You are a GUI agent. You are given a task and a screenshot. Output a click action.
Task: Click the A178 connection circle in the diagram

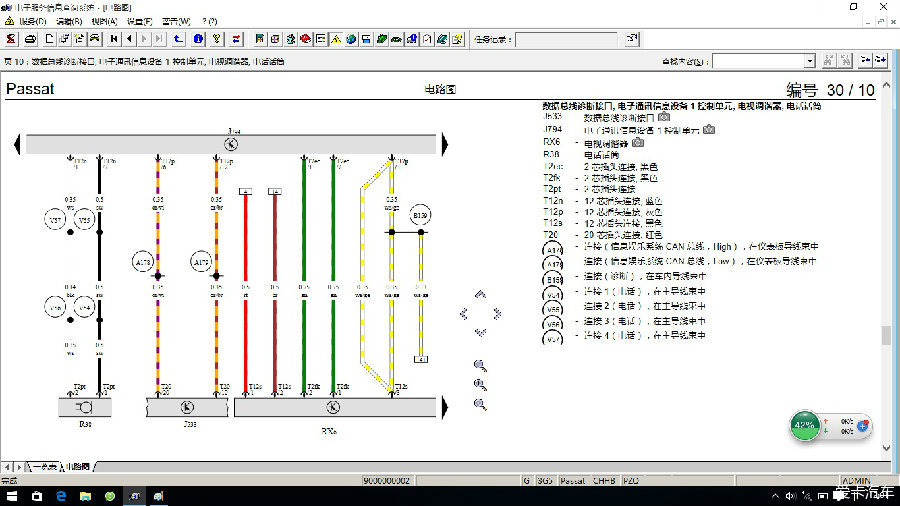(x=142, y=262)
